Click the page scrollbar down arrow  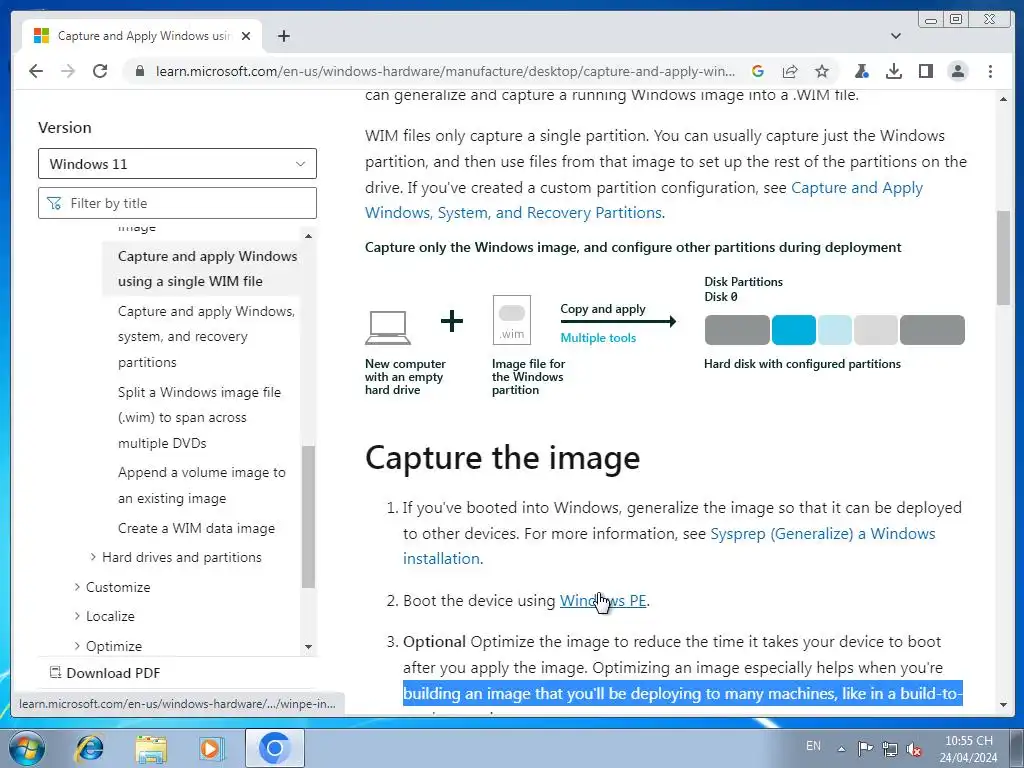[x=1003, y=705]
